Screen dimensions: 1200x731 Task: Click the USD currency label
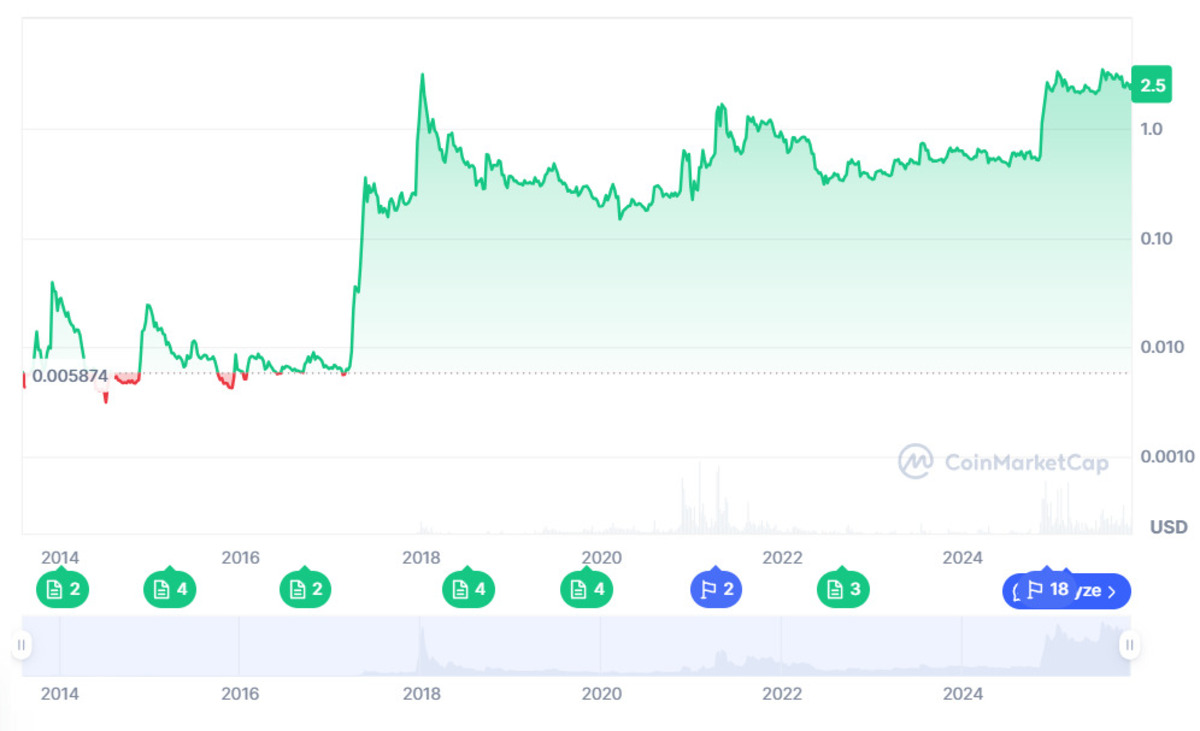[1168, 527]
